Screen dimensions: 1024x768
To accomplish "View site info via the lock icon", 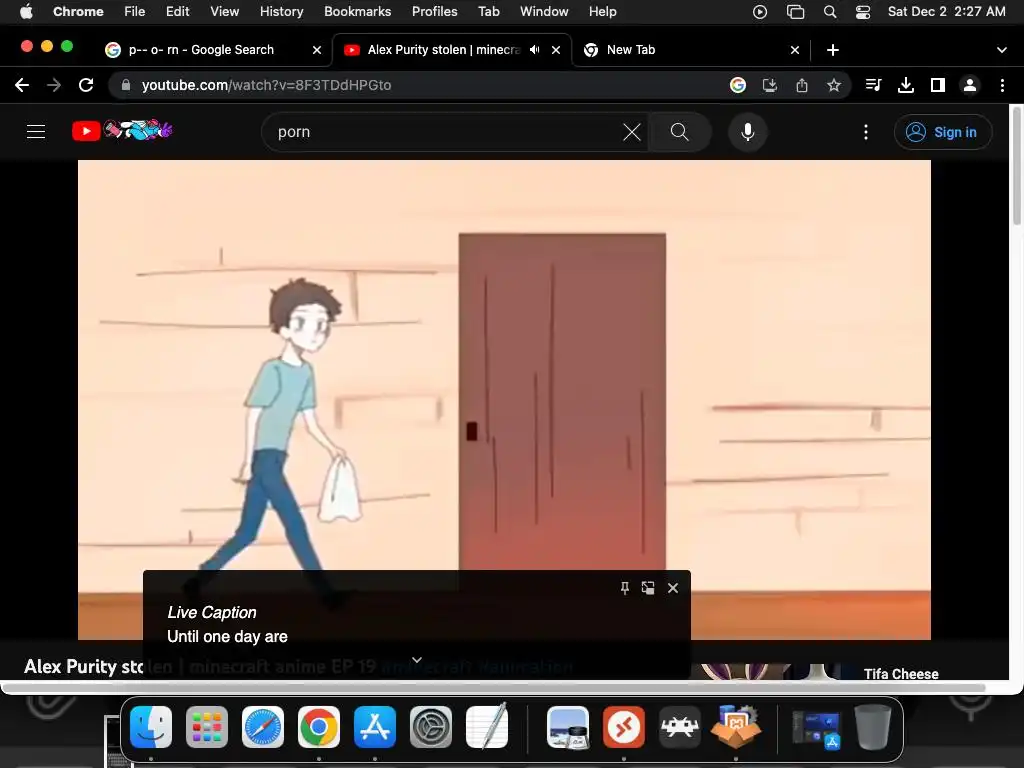I will (x=126, y=85).
